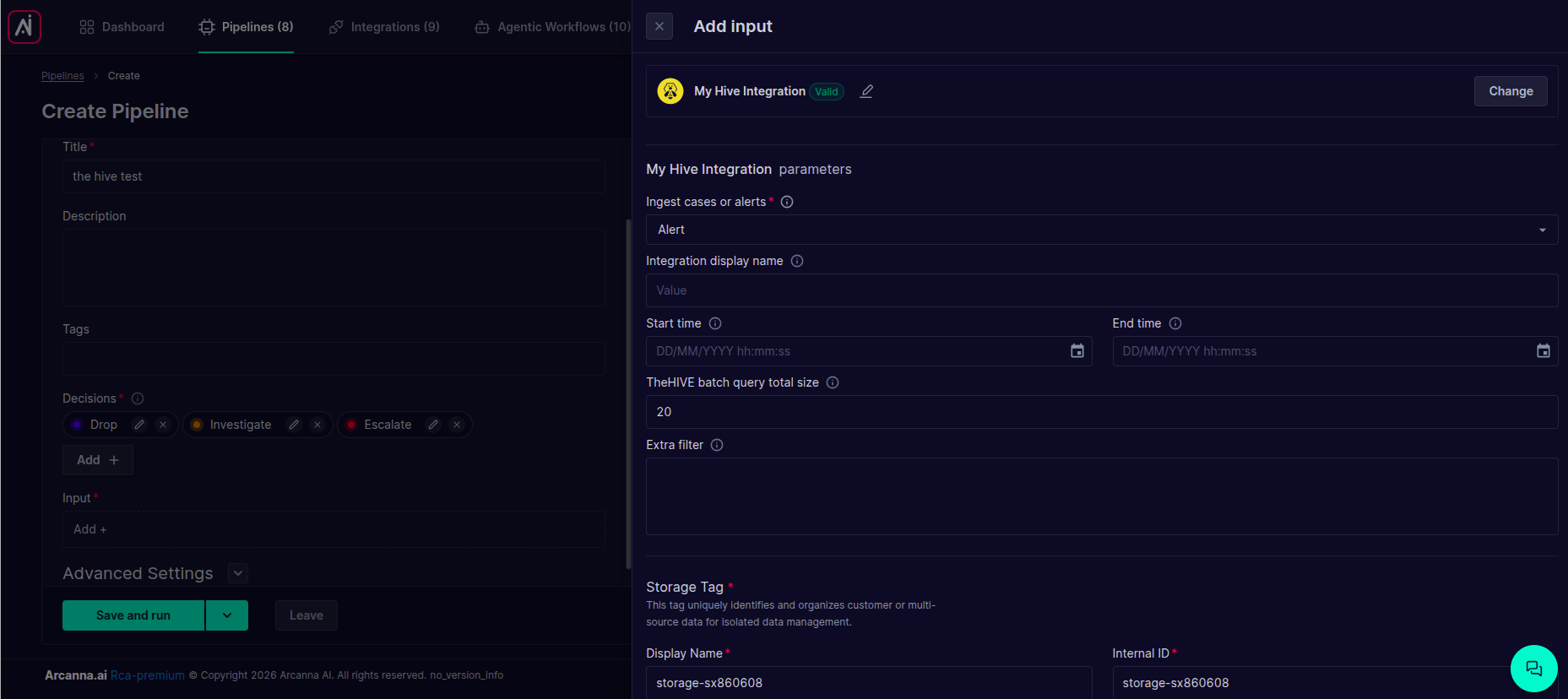Click the Create breadcrumb text
This screenshot has width=1568, height=699.
point(124,76)
